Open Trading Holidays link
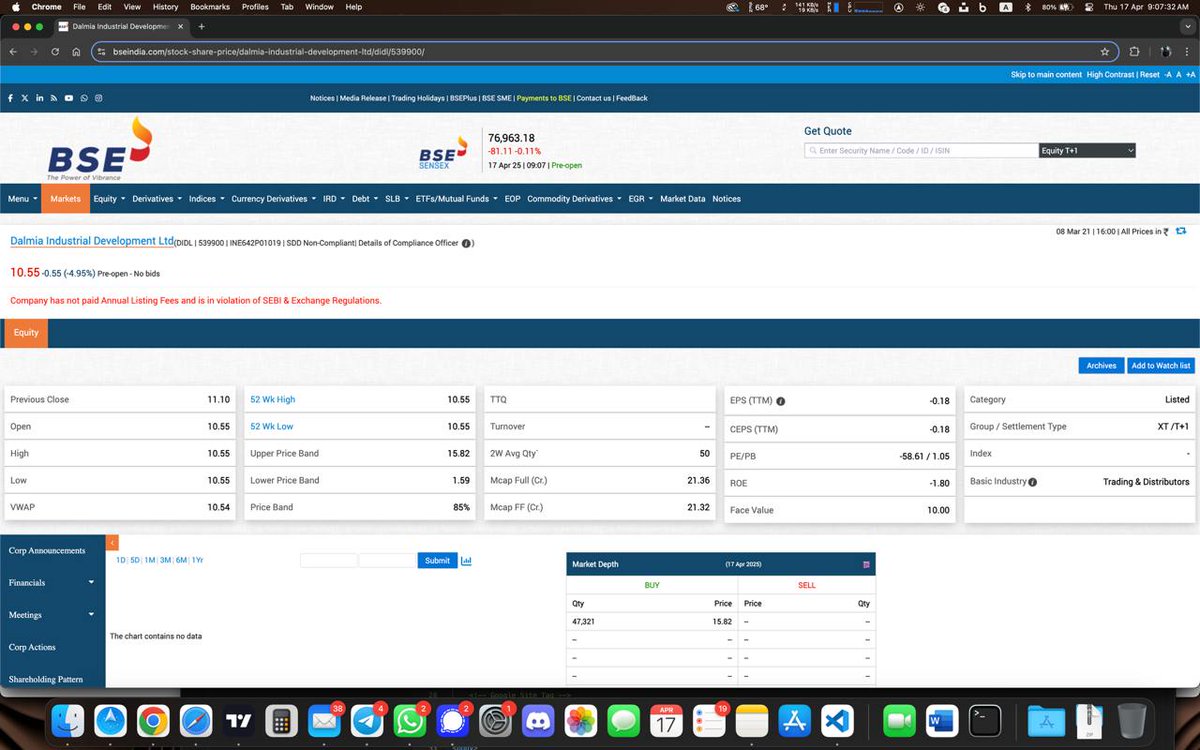 418,98
